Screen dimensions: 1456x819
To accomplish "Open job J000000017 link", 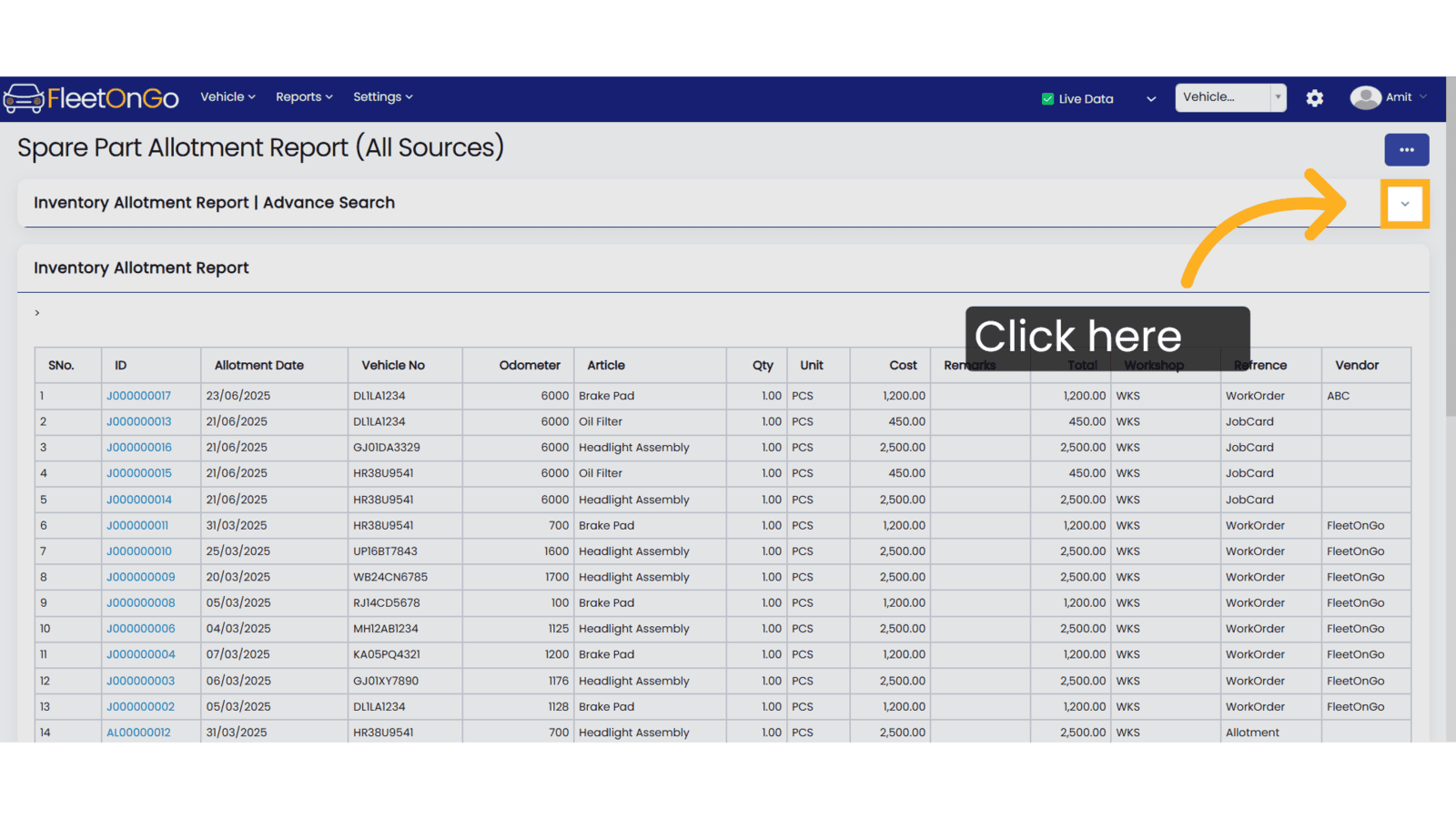I will [x=138, y=396].
